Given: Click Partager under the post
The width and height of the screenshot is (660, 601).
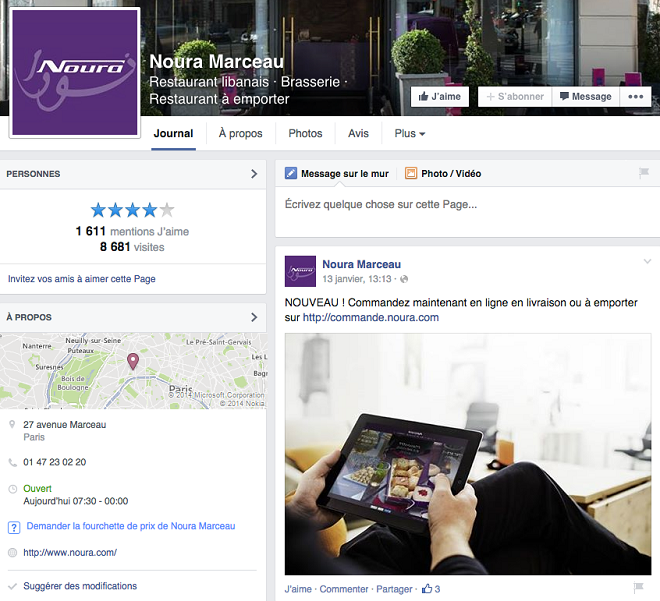Looking at the screenshot, I should click(394, 589).
